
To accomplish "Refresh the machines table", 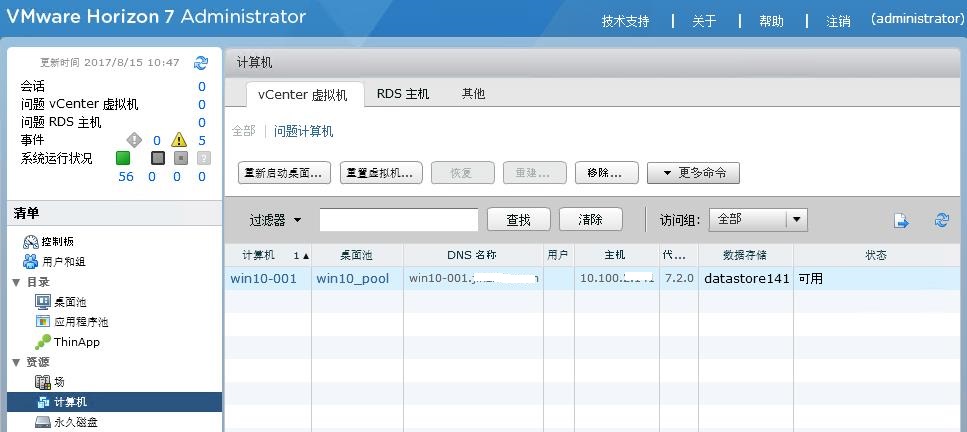I will (x=942, y=220).
